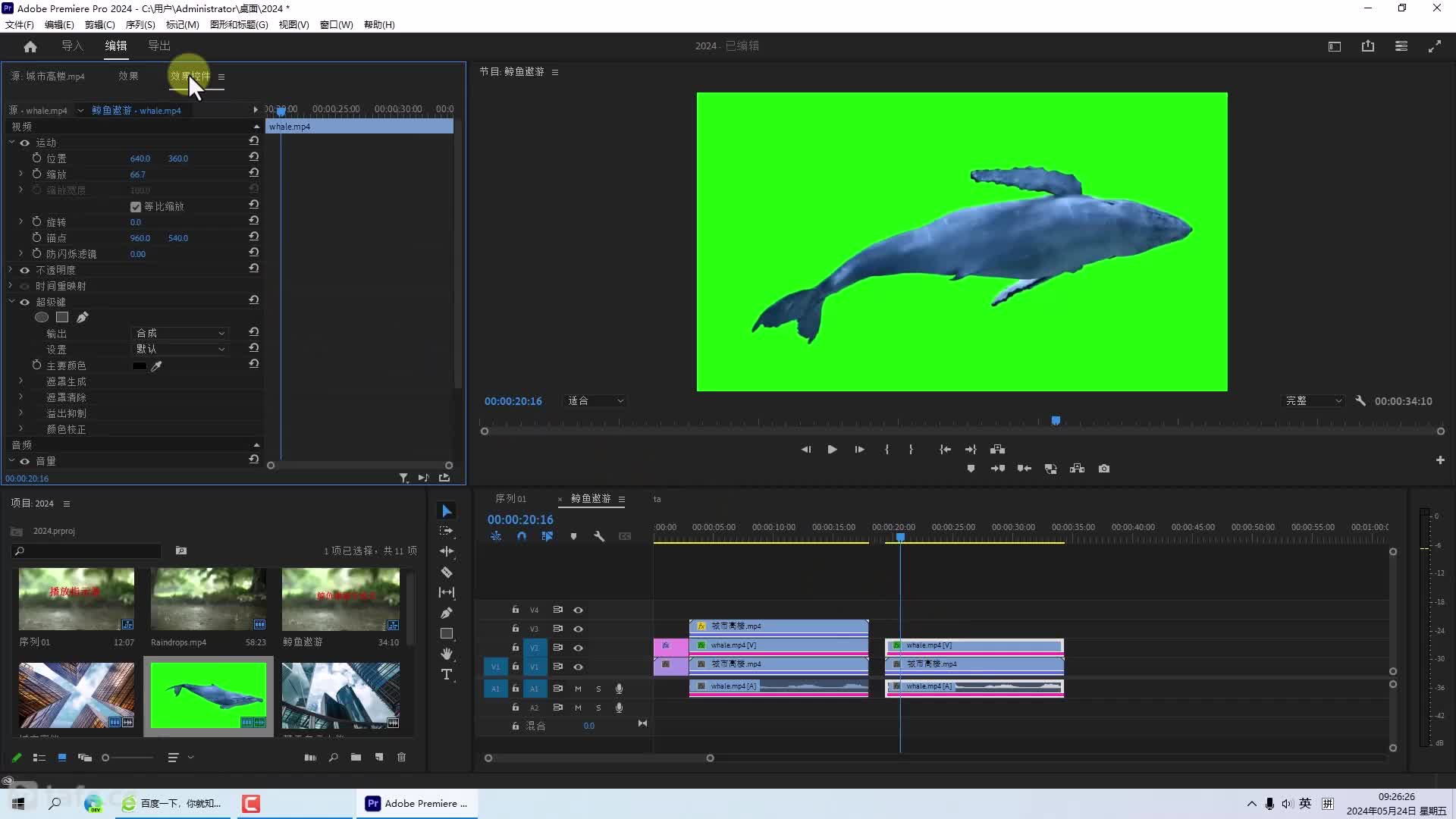The width and height of the screenshot is (1456, 819).
Task: Open timeline display settings wrench
Action: (599, 536)
